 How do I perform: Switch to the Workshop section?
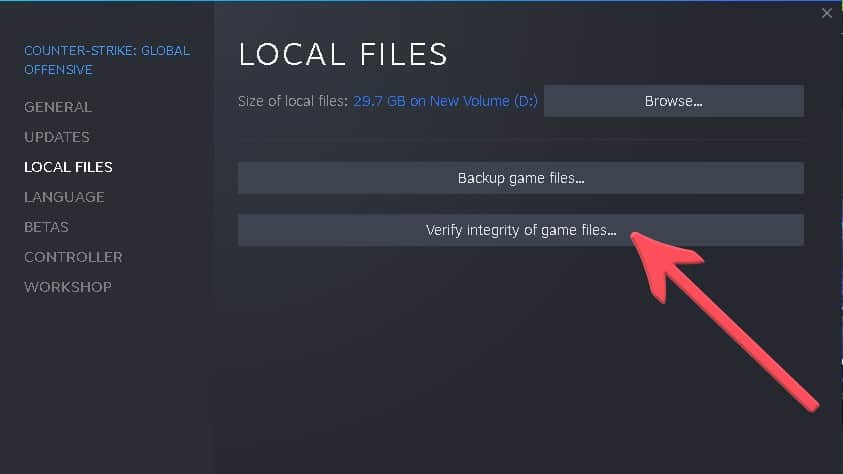[x=68, y=287]
